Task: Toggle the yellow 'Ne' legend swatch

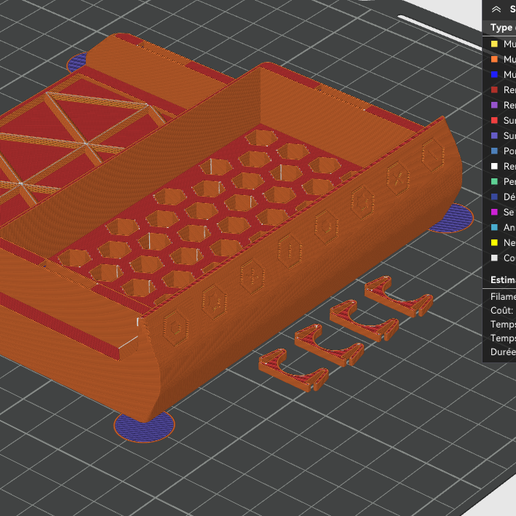Action: [494, 242]
